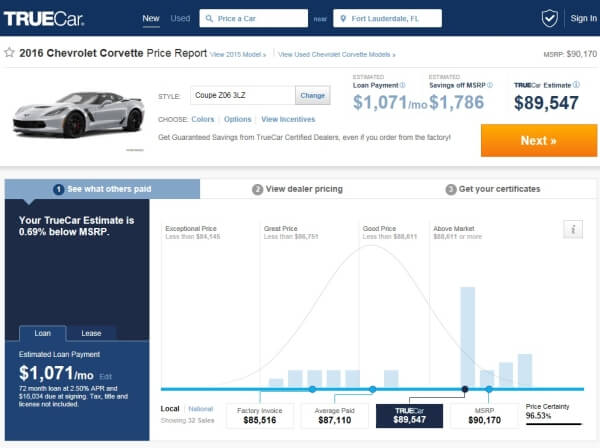This screenshot has width=600, height=448.
Task: Switch to the Used cars tab
Action: [x=180, y=18]
